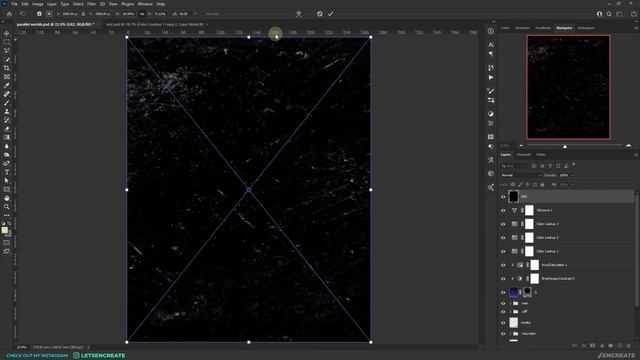Open the Window menu
This screenshot has height=360, width=640.
pos(145,4)
